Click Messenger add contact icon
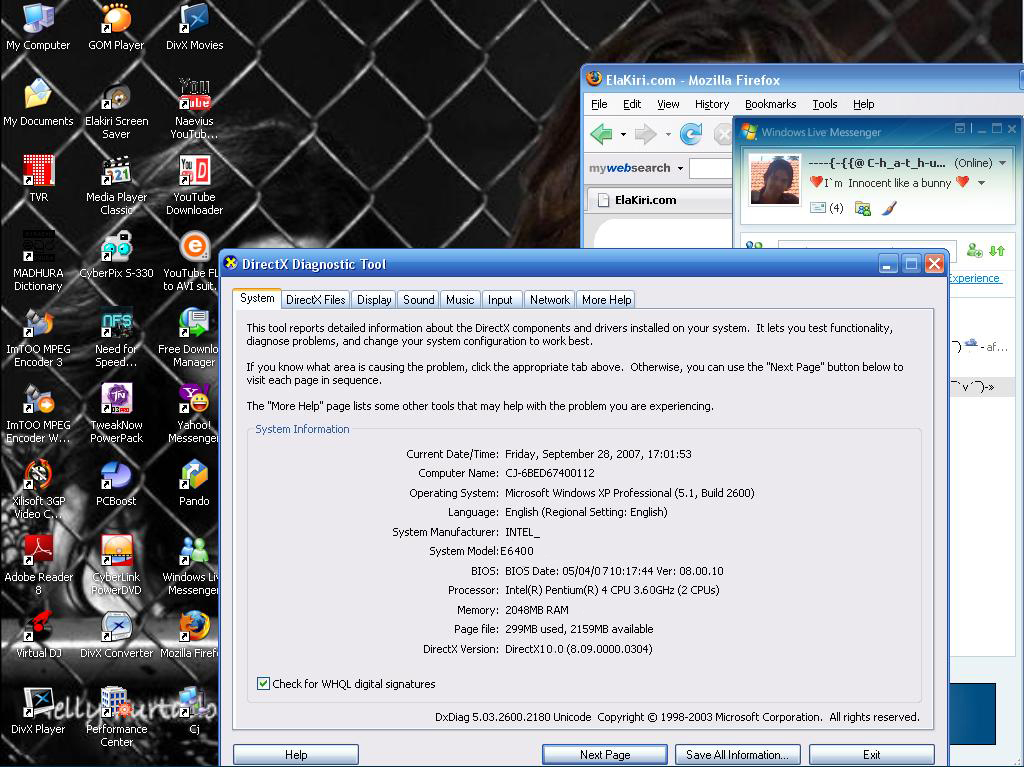 974,250
